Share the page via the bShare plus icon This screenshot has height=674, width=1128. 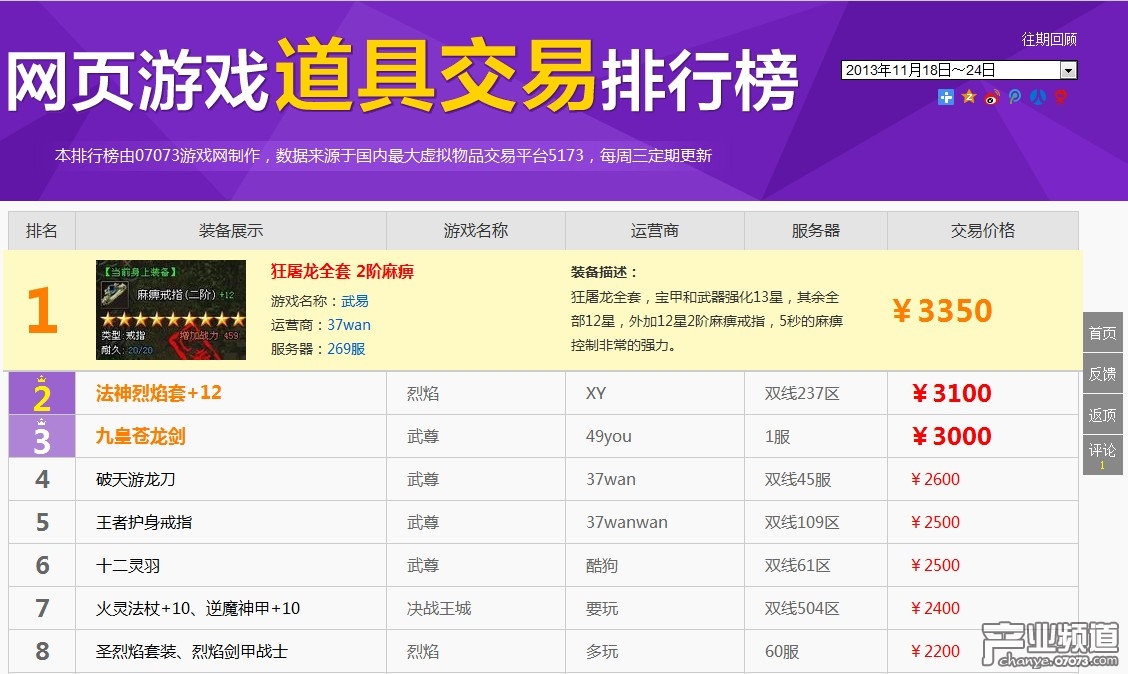pos(945,98)
